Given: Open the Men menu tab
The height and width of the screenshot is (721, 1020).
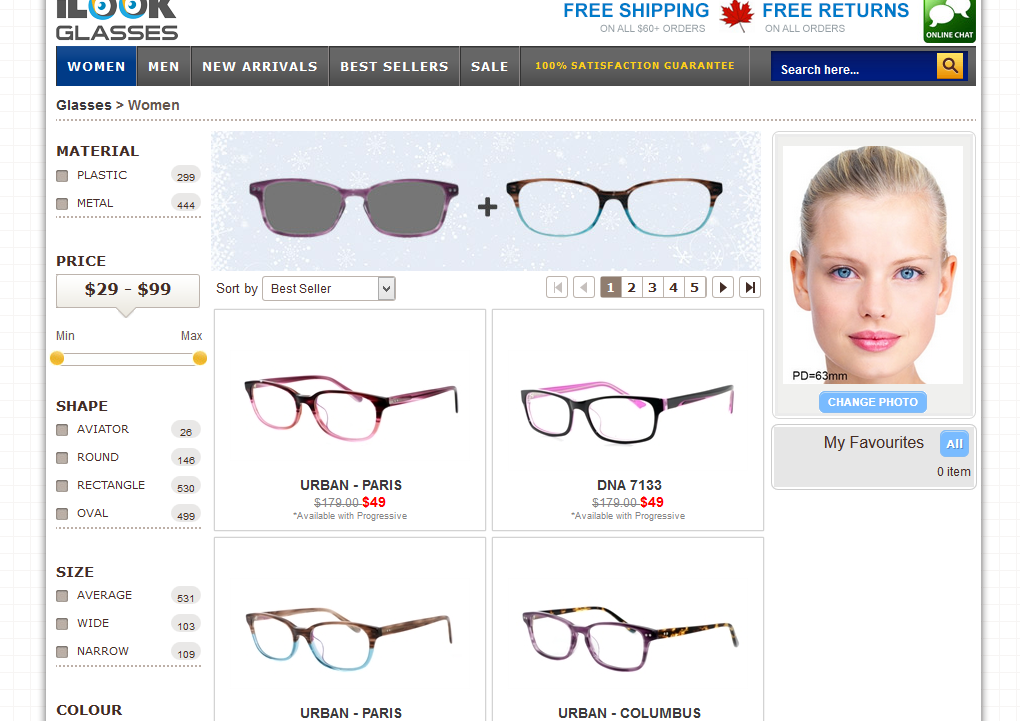Looking at the screenshot, I should coord(164,67).
